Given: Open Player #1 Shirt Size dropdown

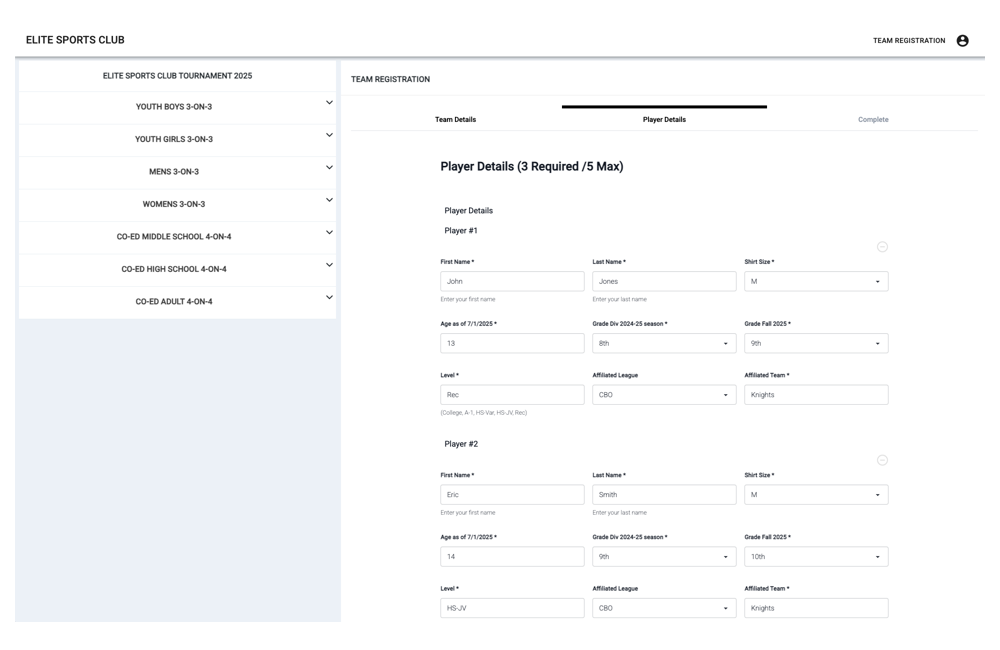Looking at the screenshot, I should tap(815, 282).
